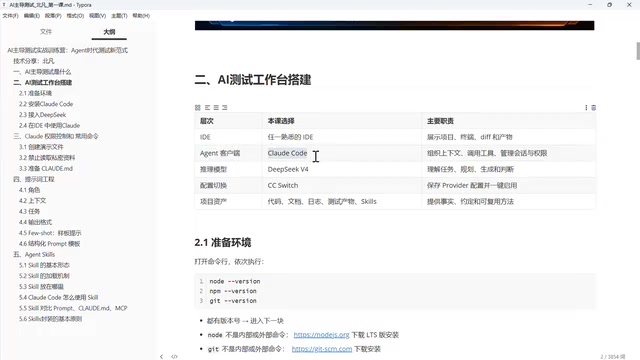Go to outline entry 2.4 在IDE 中使用Claude
Screen dimensions: 640x360
pyautogui.click(x=49, y=125)
